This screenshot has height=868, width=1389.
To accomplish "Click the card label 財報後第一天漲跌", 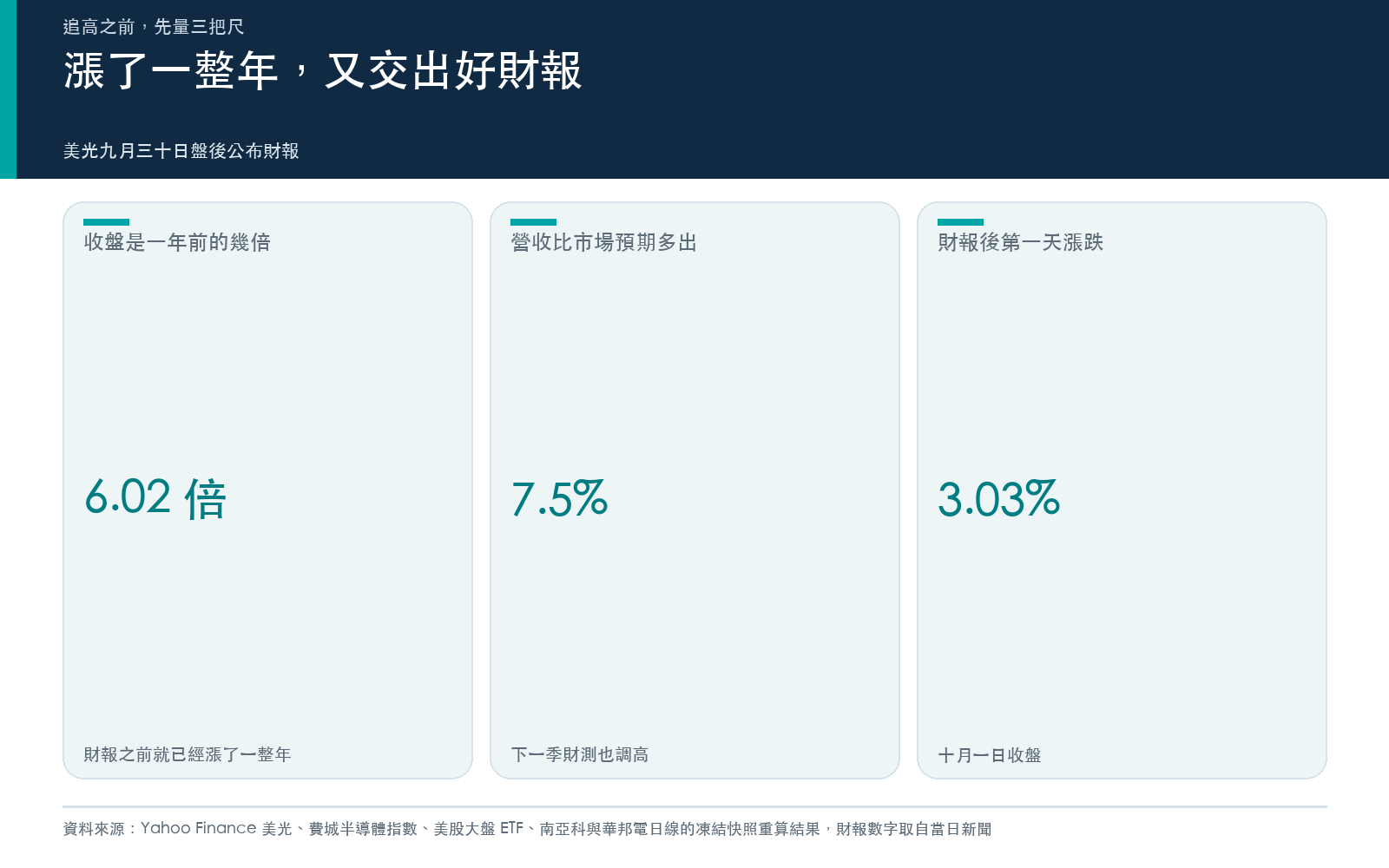I will 1021,242.
